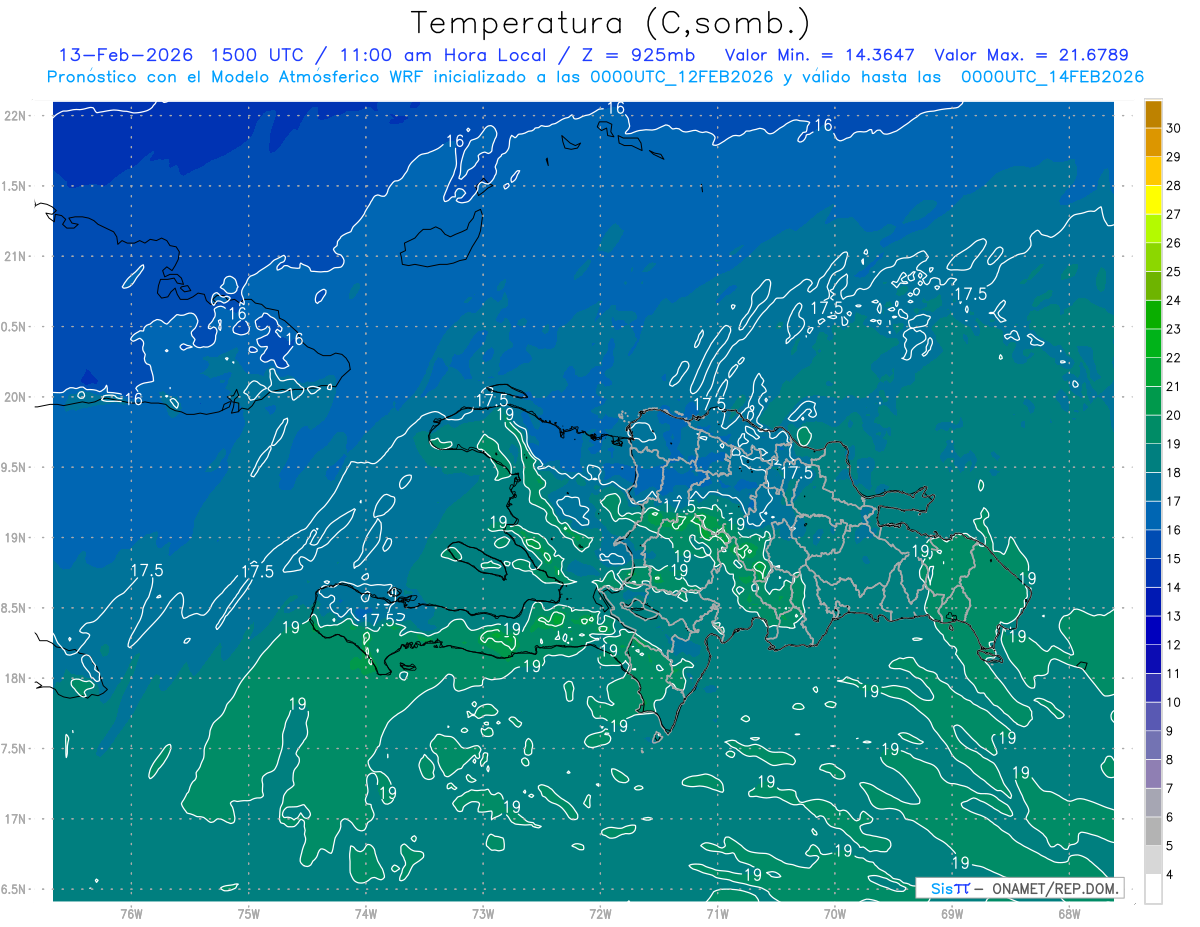Click the "18N" latitude axis label
This screenshot has width=1200, height=927.
click(x=15, y=678)
